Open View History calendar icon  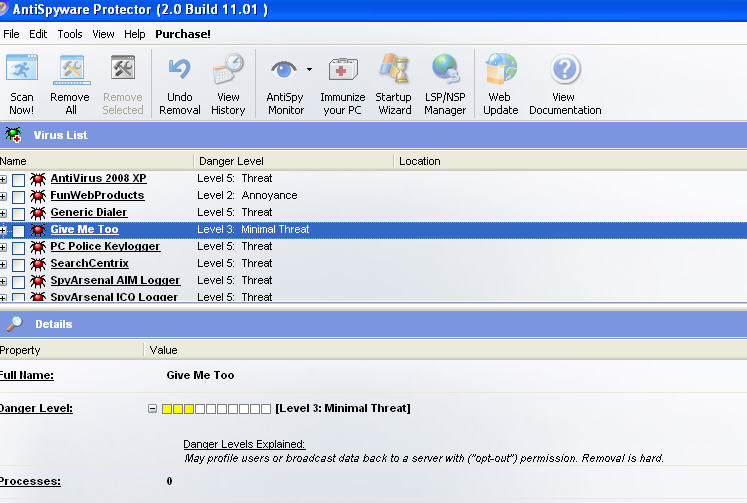pyautogui.click(x=228, y=69)
